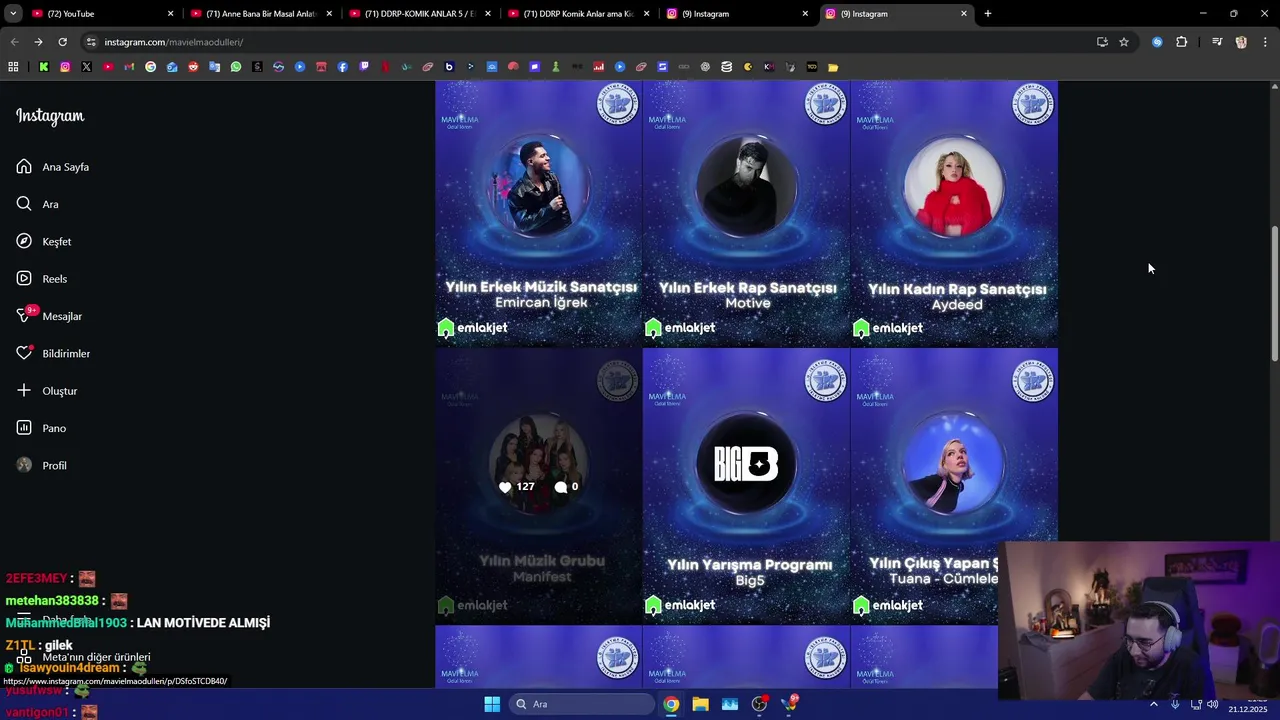This screenshot has height=720, width=1280.
Task: Open the YouTube bookmark icon
Action: pos(108,67)
